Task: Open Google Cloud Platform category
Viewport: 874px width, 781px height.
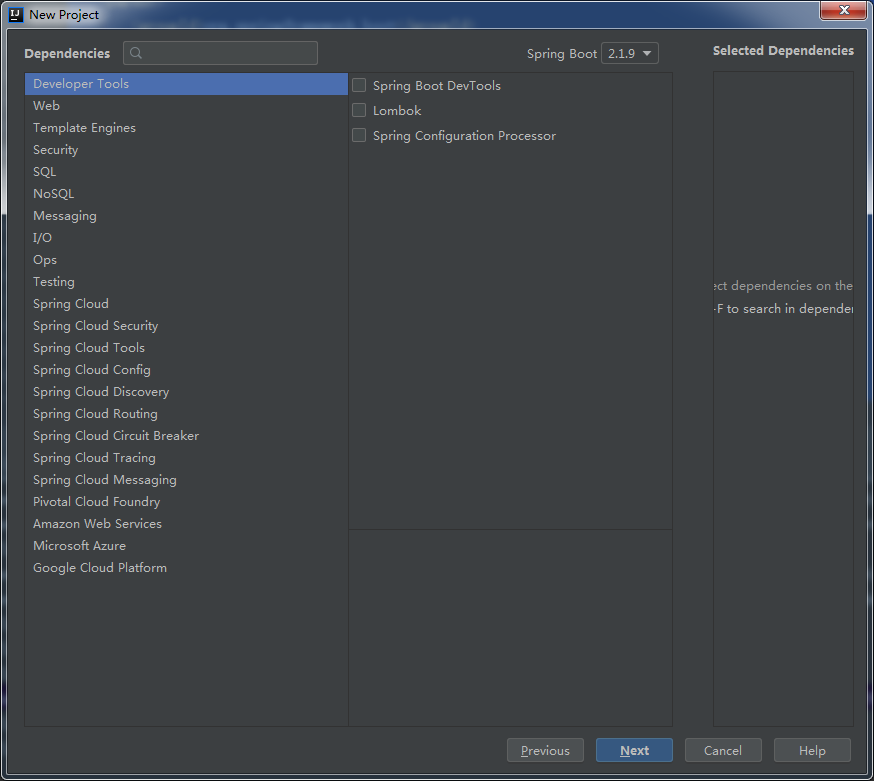Action: pyautogui.click(x=186, y=568)
